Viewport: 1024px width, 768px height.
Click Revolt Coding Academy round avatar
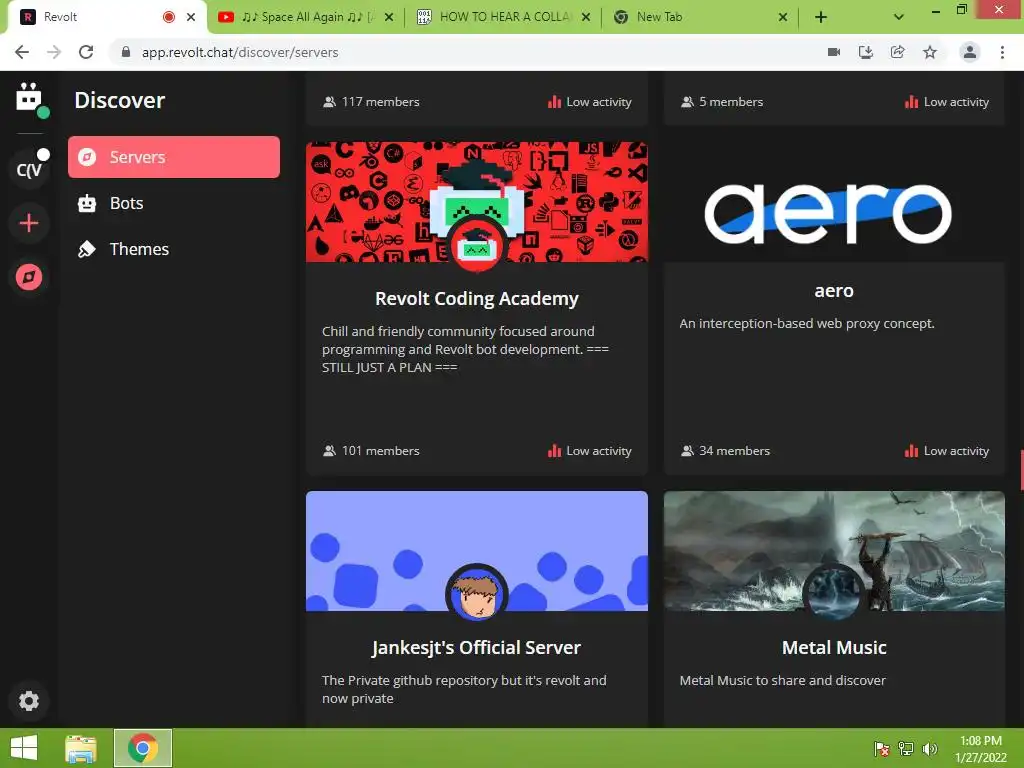coord(477,247)
